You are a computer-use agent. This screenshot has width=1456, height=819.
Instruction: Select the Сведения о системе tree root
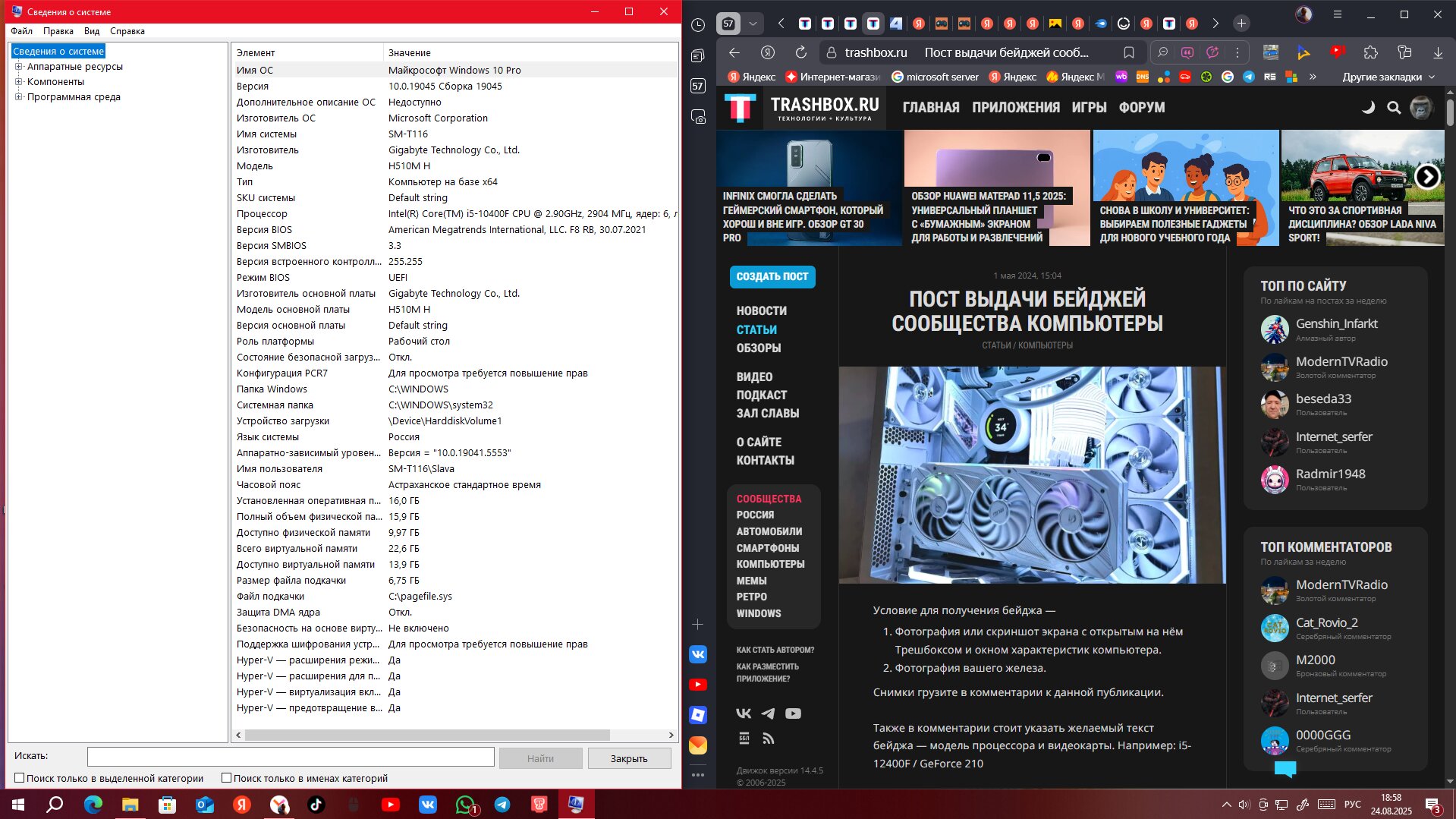[x=58, y=51]
